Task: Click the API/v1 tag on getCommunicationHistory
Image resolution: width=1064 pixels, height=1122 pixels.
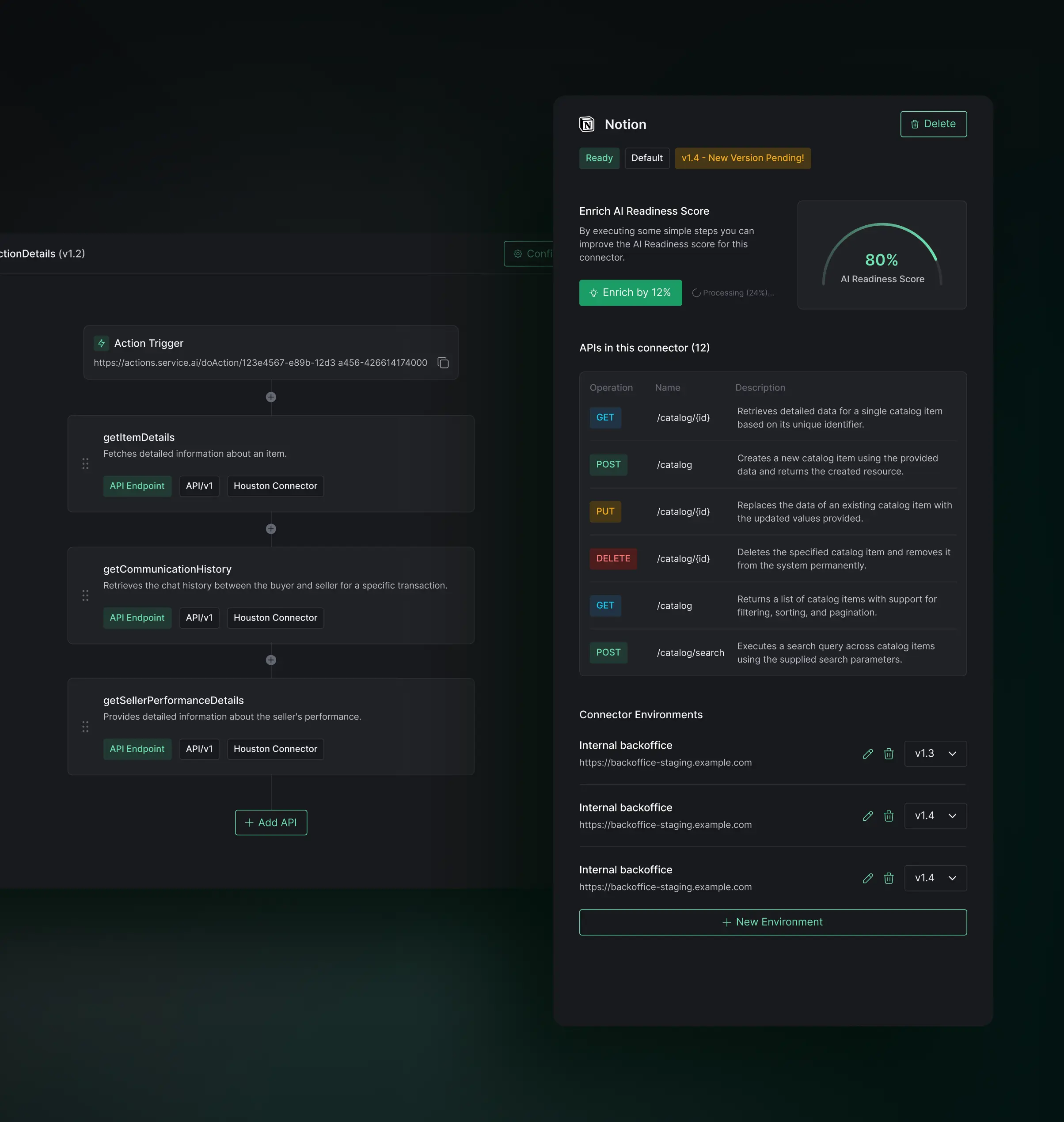Action: click(199, 618)
